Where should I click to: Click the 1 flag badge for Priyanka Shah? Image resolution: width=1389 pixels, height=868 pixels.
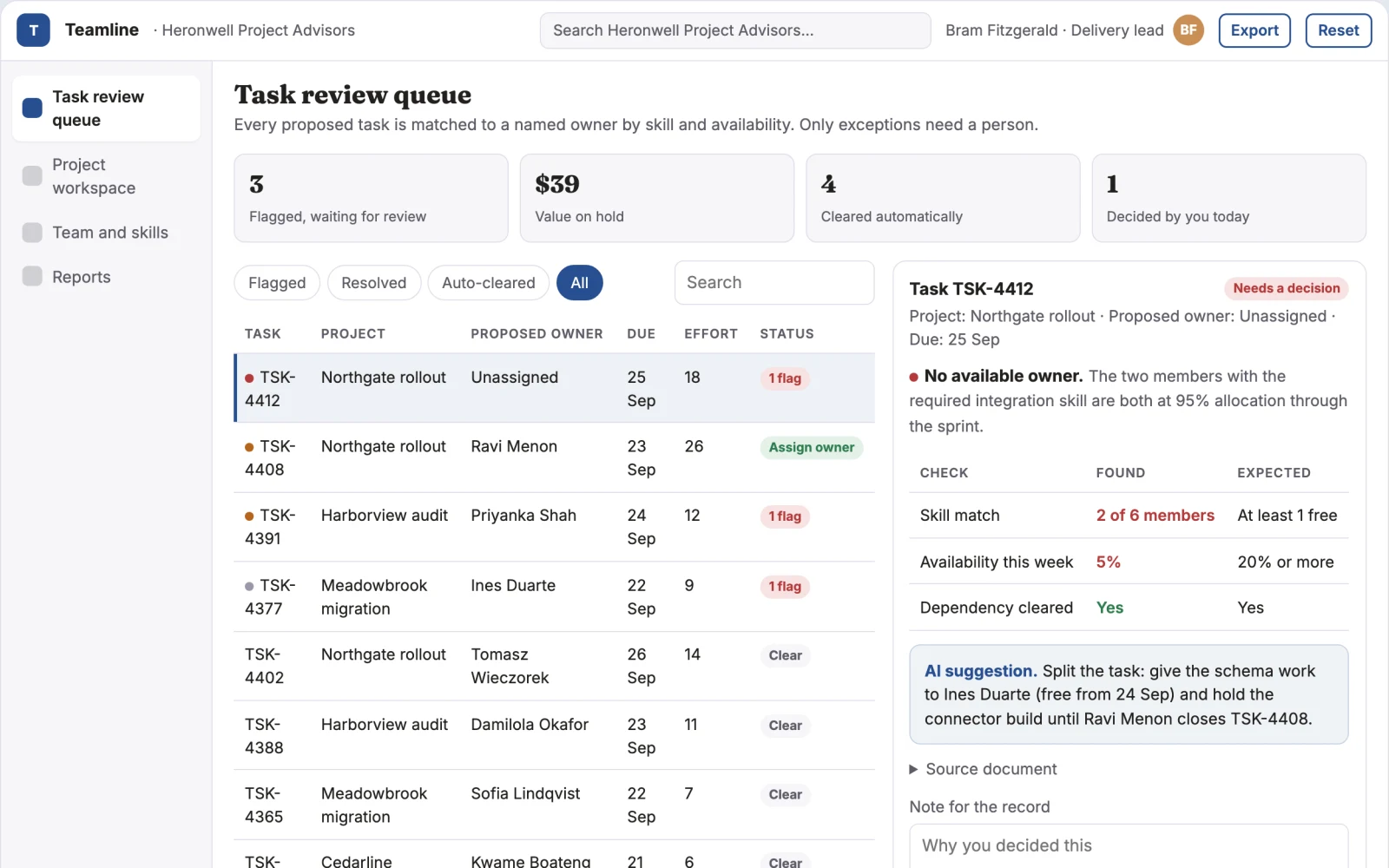[785, 516]
